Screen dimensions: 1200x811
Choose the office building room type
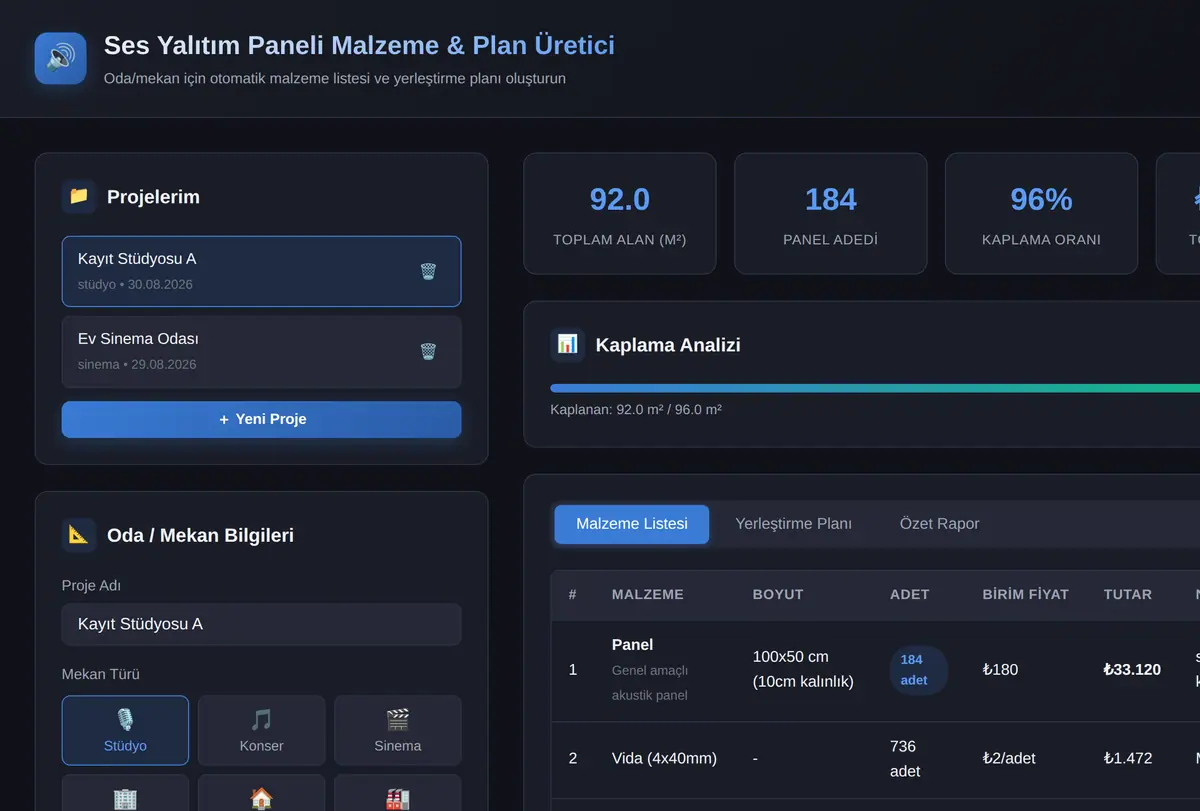(125, 793)
